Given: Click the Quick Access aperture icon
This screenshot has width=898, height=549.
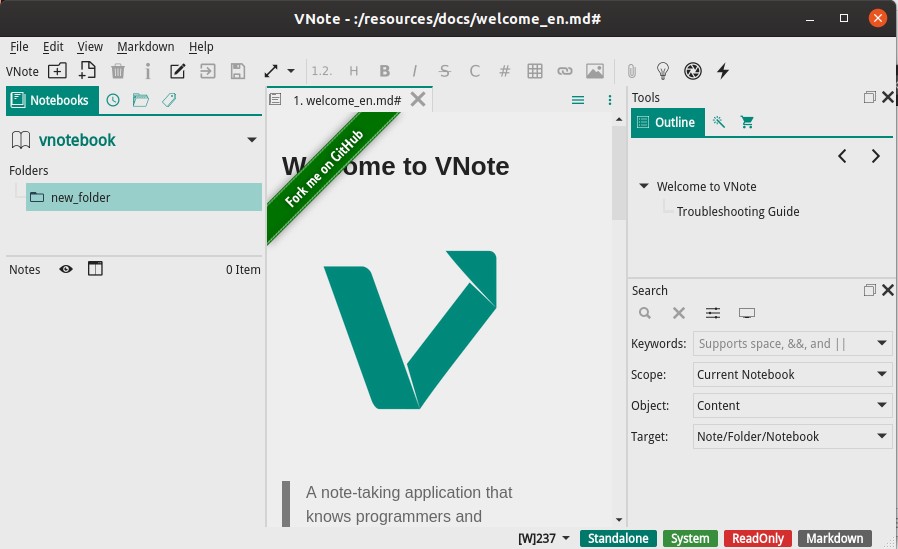Looking at the screenshot, I should [x=693, y=71].
